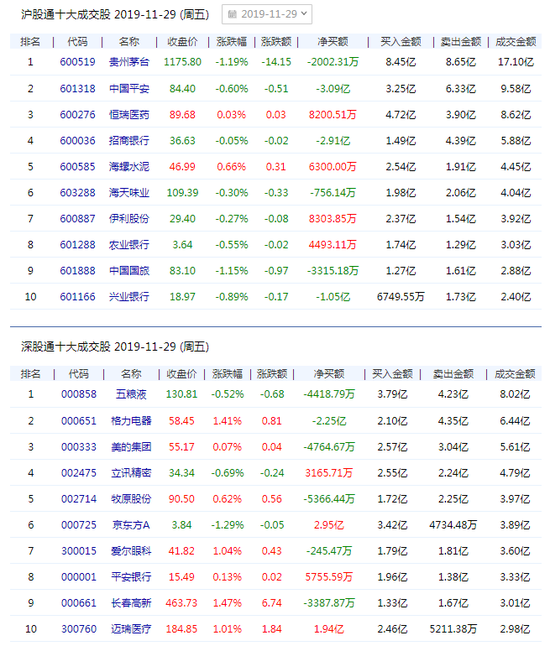The height and width of the screenshot is (646, 550).
Task: Open stock code 600036 link
Action: tap(77, 140)
